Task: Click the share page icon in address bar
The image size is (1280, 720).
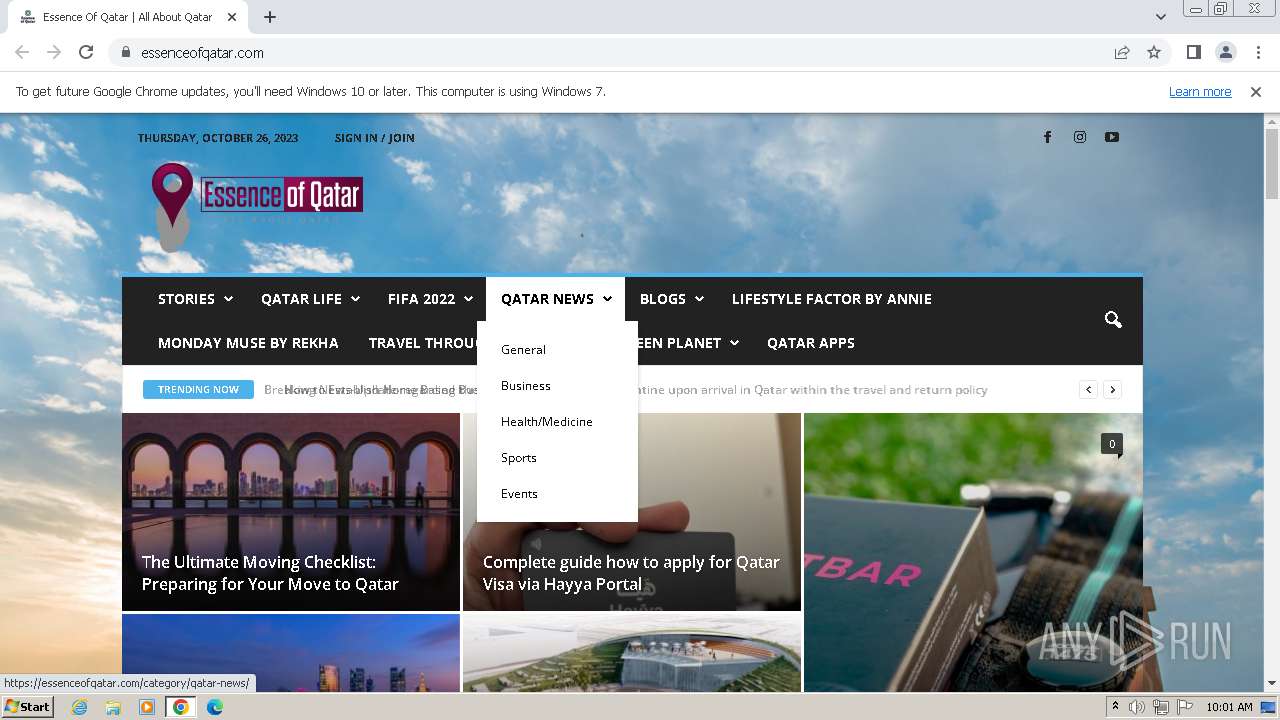Action: tap(1122, 52)
